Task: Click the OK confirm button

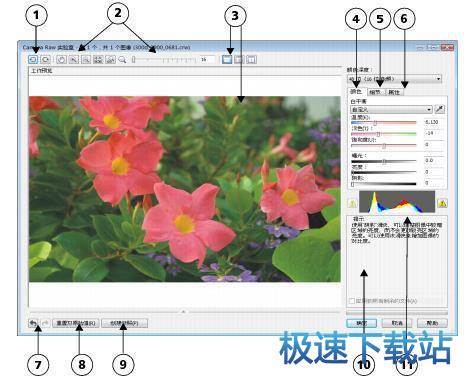Action: [x=362, y=323]
